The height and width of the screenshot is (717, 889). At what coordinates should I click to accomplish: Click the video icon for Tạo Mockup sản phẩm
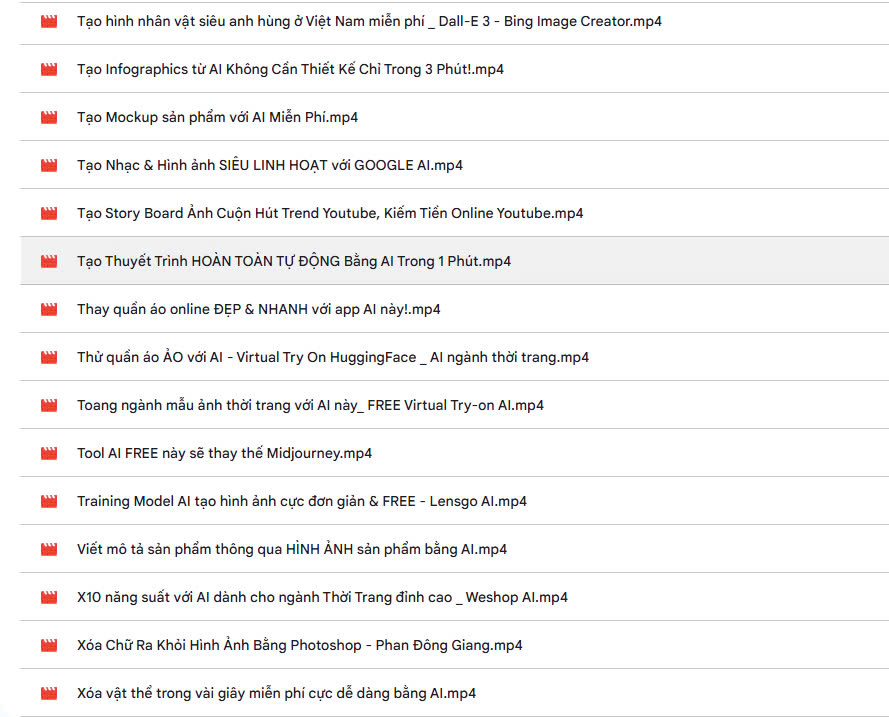49,117
